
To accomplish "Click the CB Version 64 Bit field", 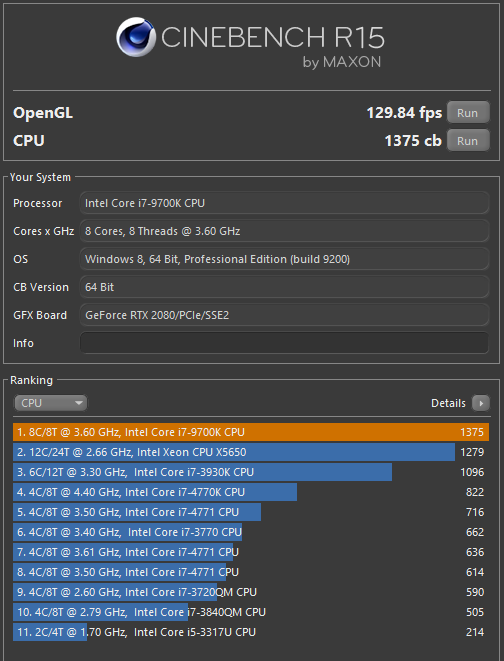I will [284, 287].
